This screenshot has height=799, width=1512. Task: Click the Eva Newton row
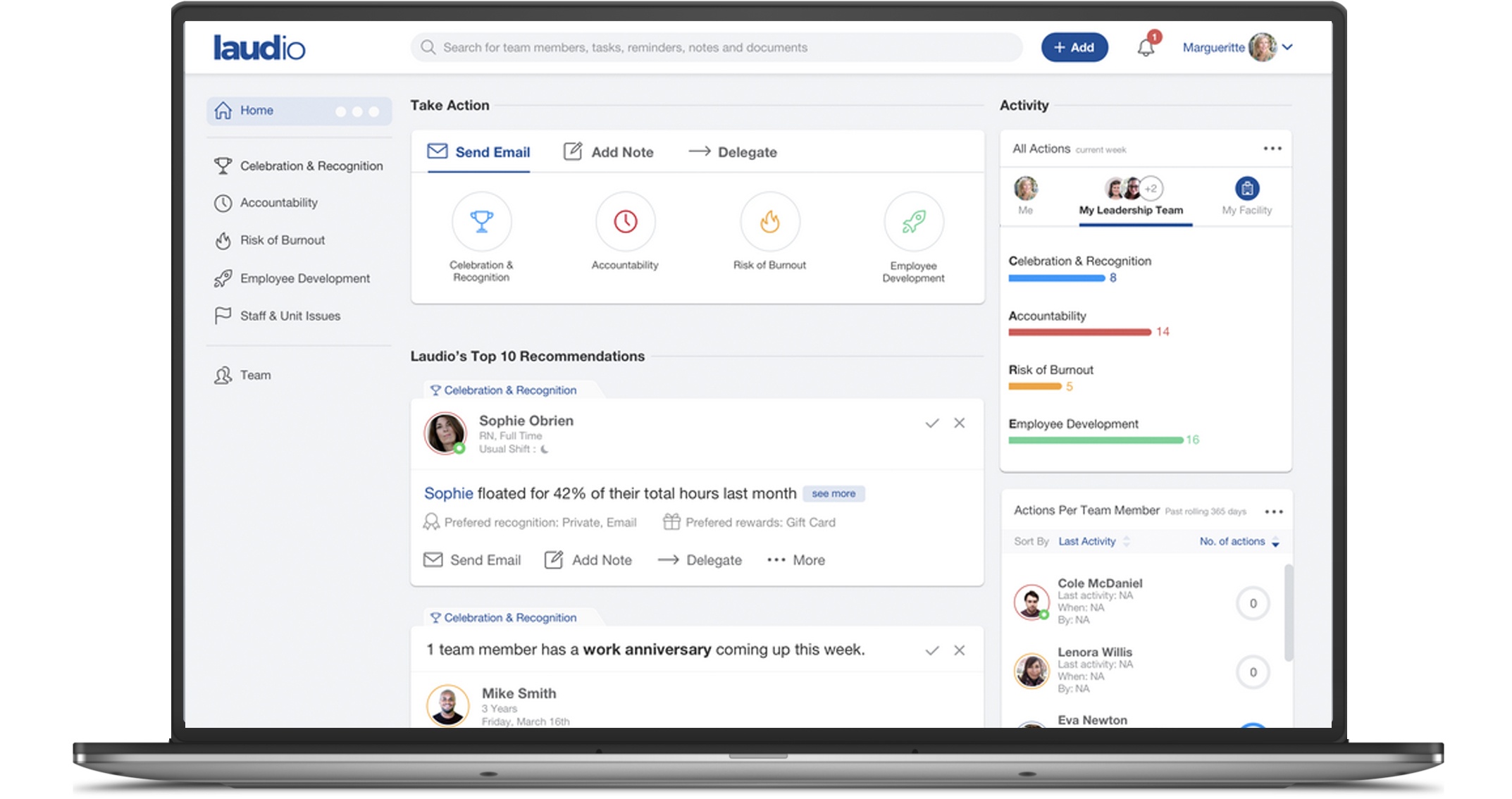click(1144, 721)
